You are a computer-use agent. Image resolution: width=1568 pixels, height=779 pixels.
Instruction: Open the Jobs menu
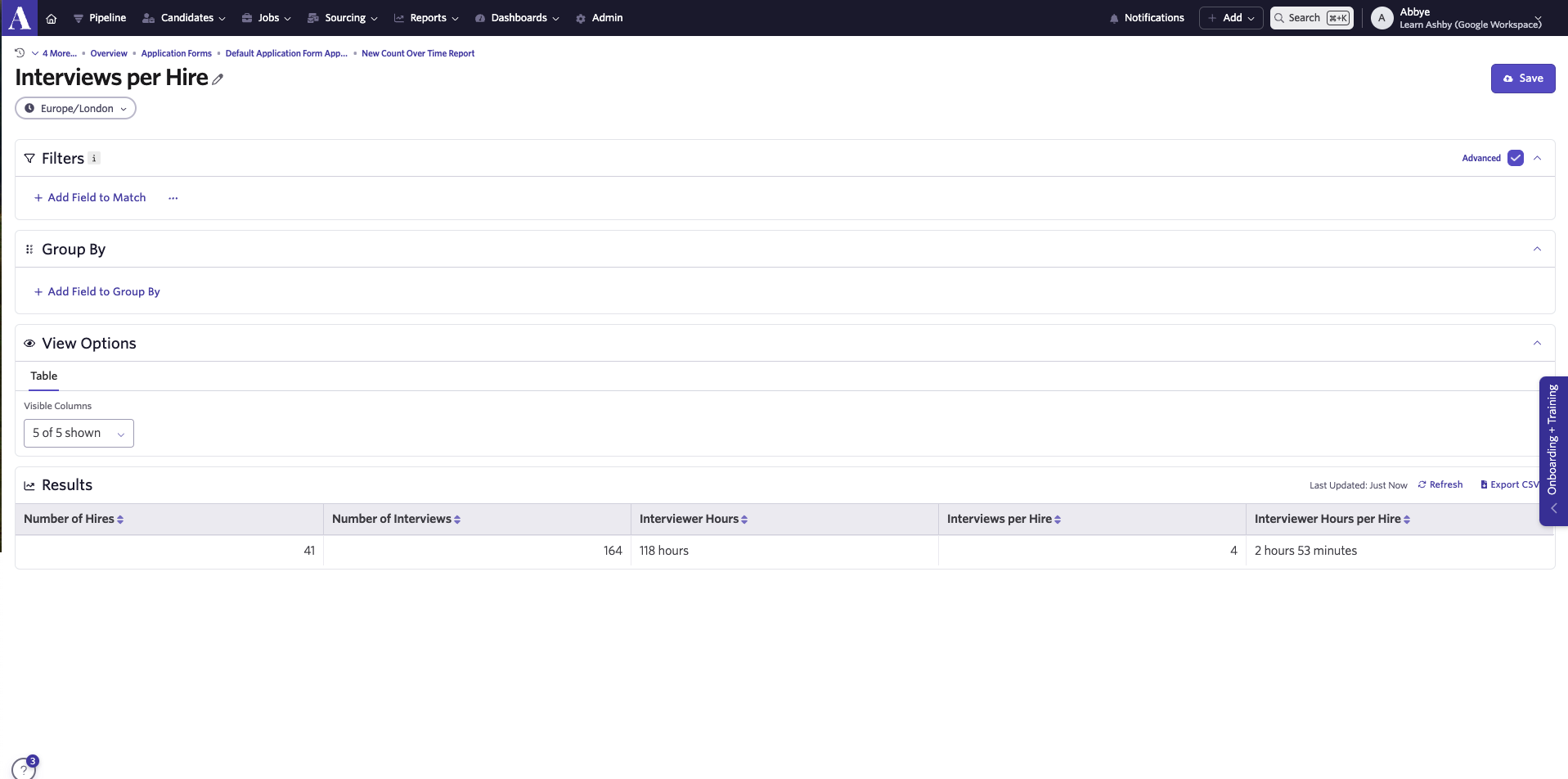tap(267, 18)
